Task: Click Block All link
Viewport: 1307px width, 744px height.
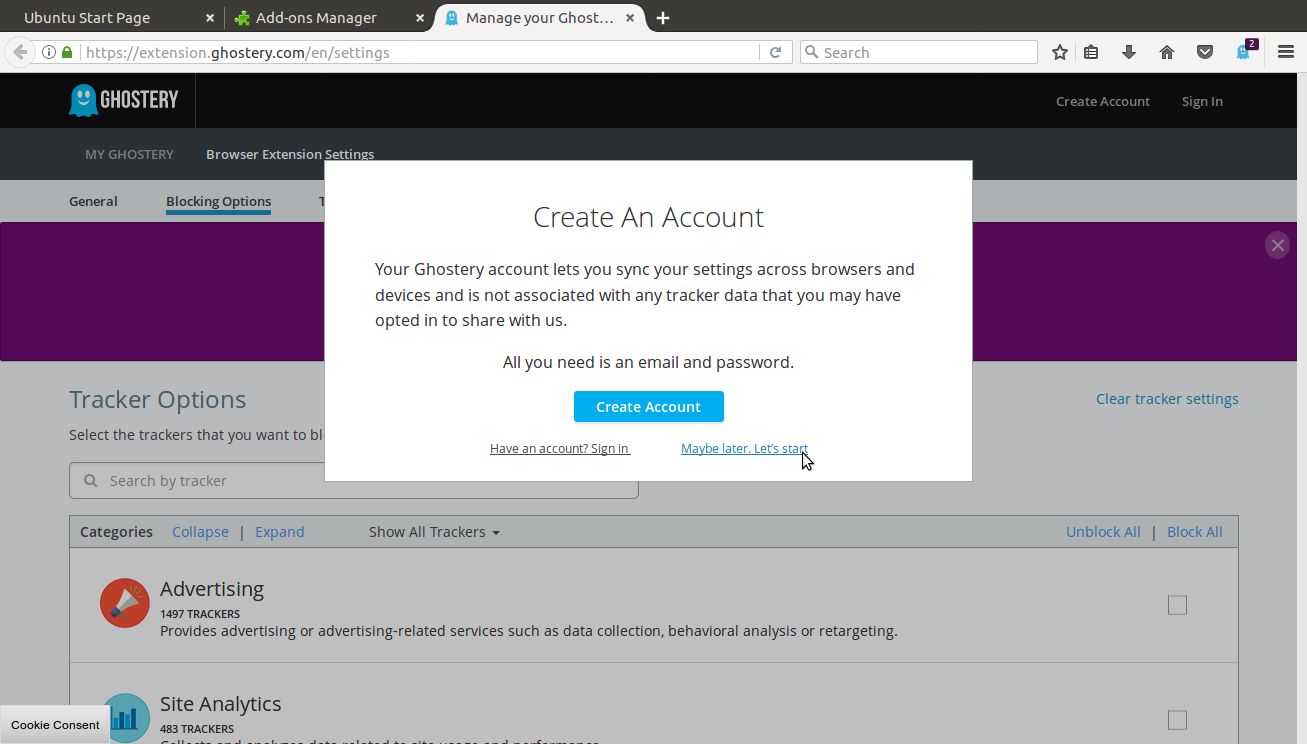Action: tap(1195, 532)
